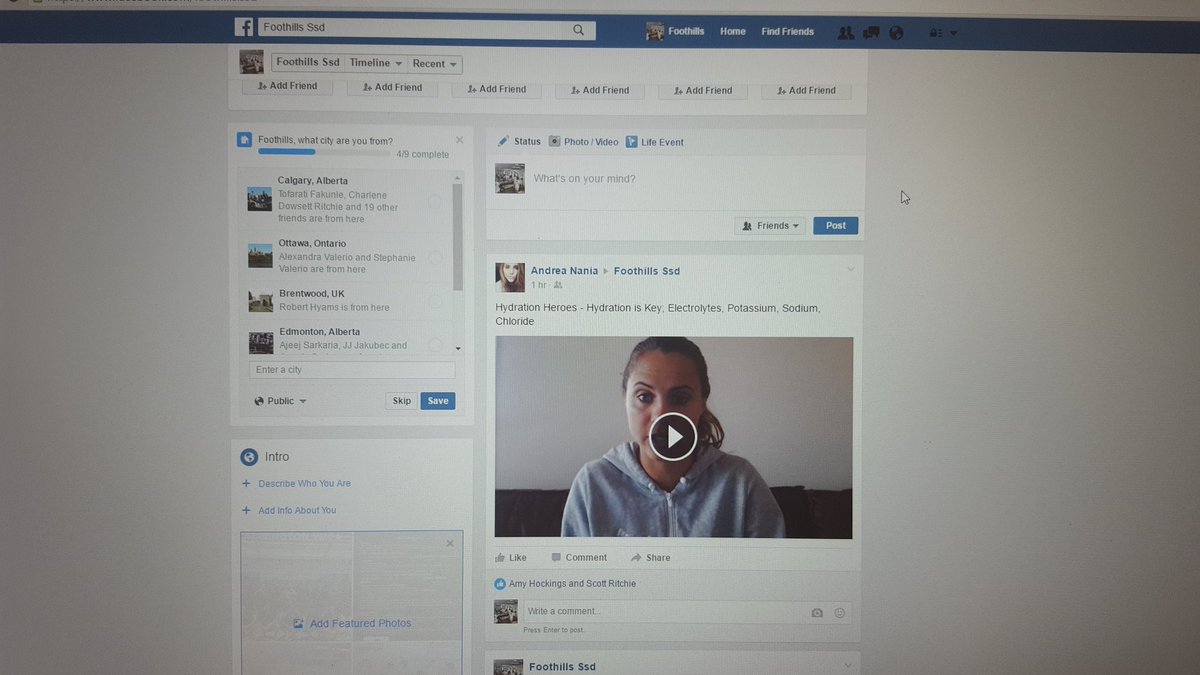
Task: Click the Save button for city
Action: pyautogui.click(x=438, y=401)
